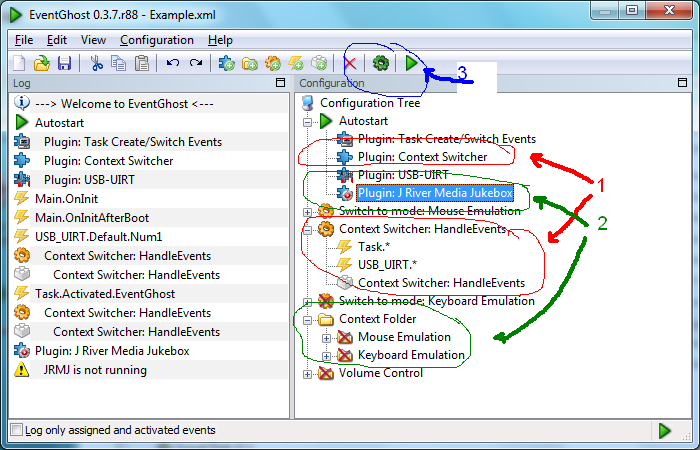Click the red X Disable item icon
The image size is (700, 450).
point(350,63)
